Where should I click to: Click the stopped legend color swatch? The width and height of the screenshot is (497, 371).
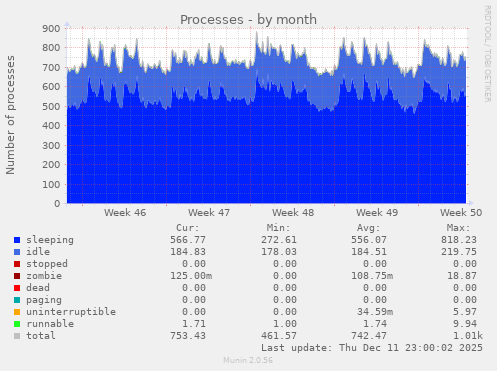[x=17, y=264]
